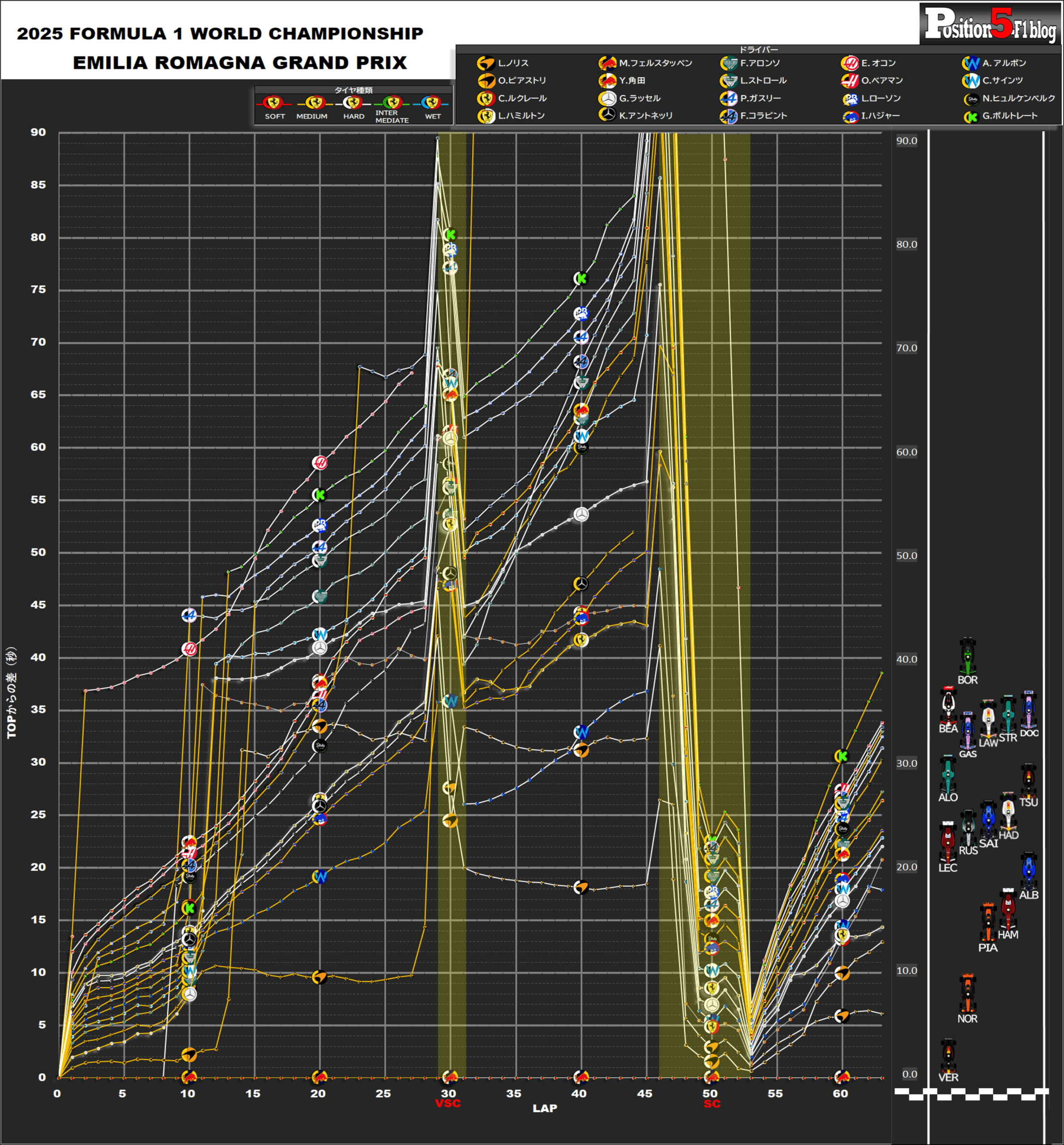
Task: Click the Red Bull icon beside Y.角田
Action: 608,81
